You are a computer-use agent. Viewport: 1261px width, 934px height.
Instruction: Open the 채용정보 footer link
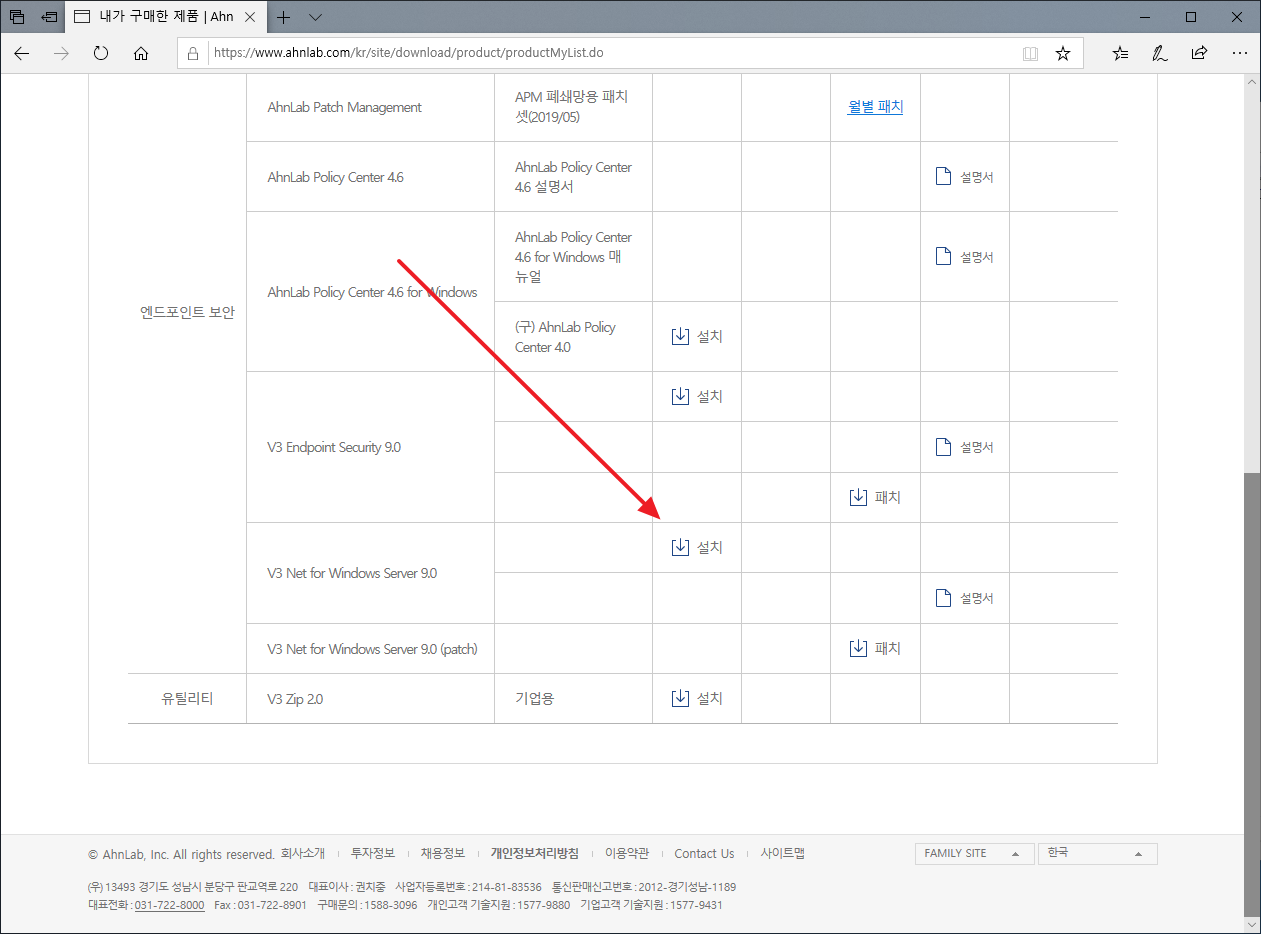click(x=443, y=854)
